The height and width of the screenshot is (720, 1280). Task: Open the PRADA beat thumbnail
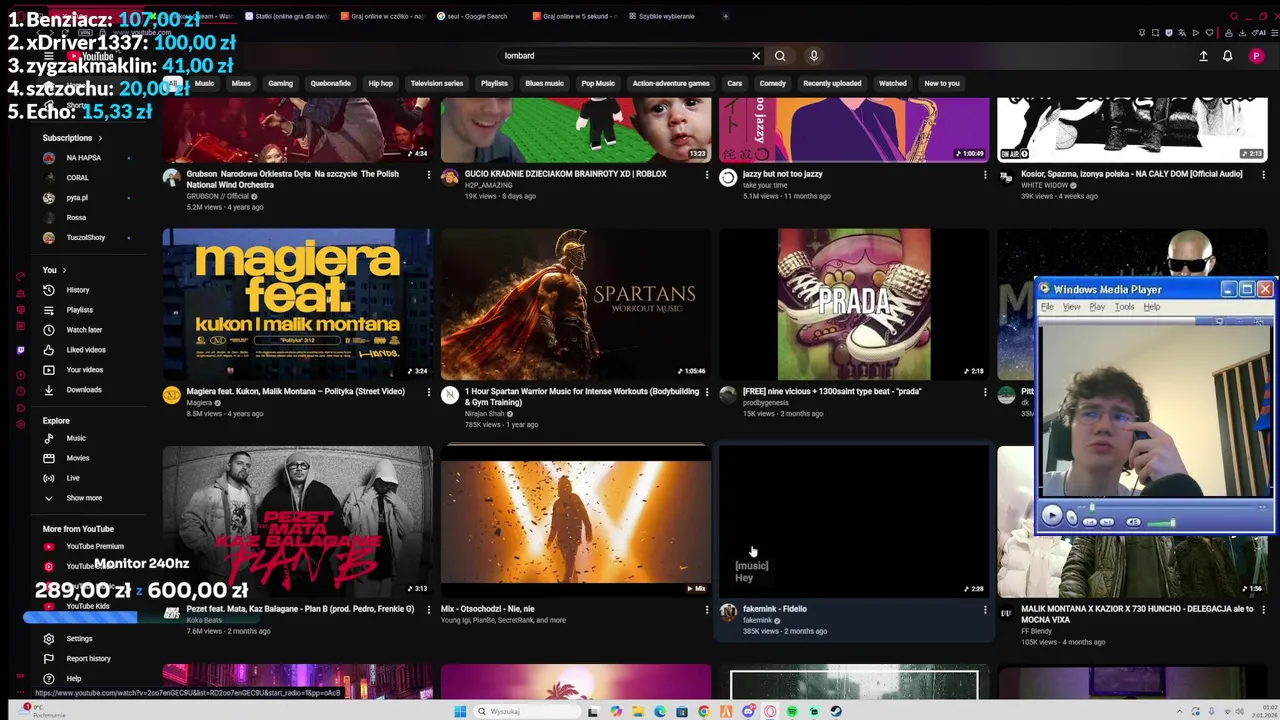tap(853, 304)
